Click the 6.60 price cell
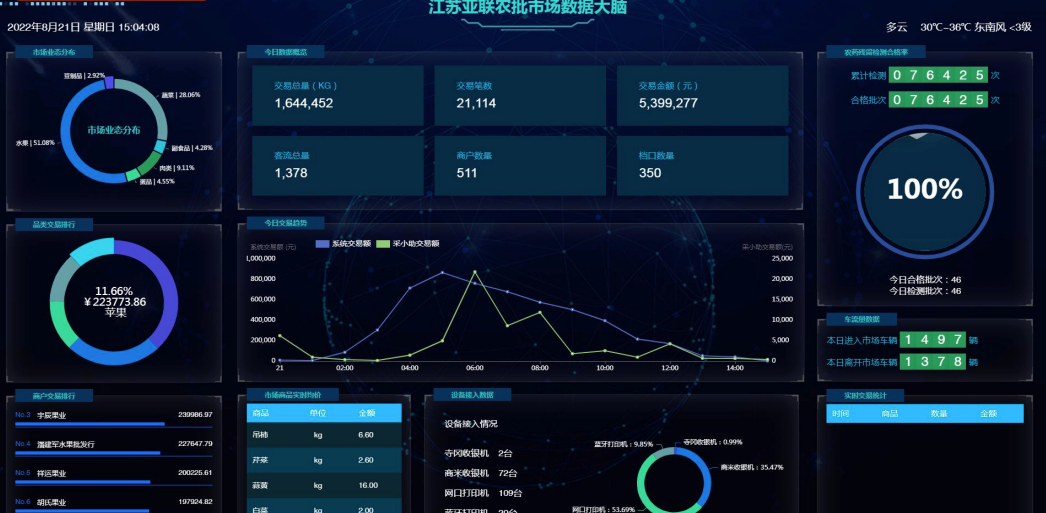The height and width of the screenshot is (513, 1046). [366, 435]
